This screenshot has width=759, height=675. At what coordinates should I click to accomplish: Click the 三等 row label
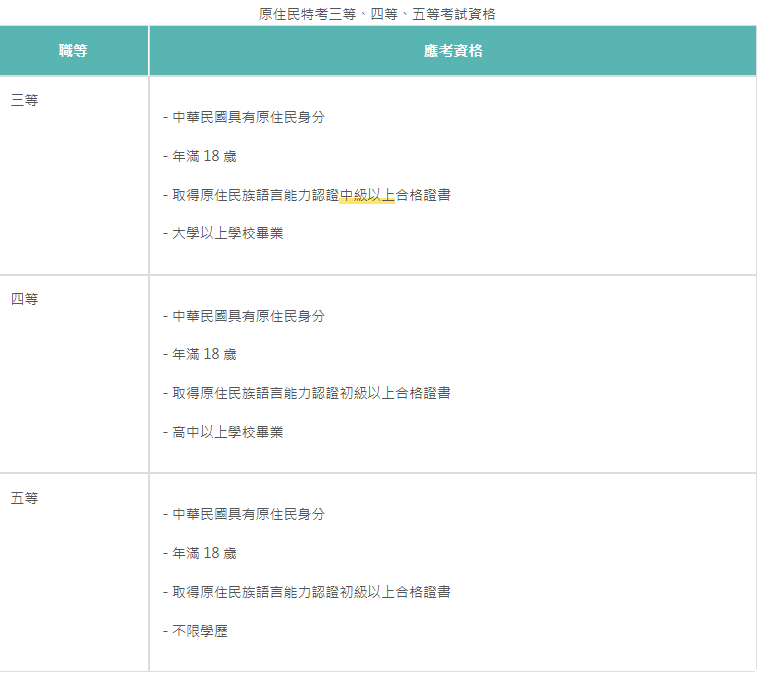tap(25, 100)
